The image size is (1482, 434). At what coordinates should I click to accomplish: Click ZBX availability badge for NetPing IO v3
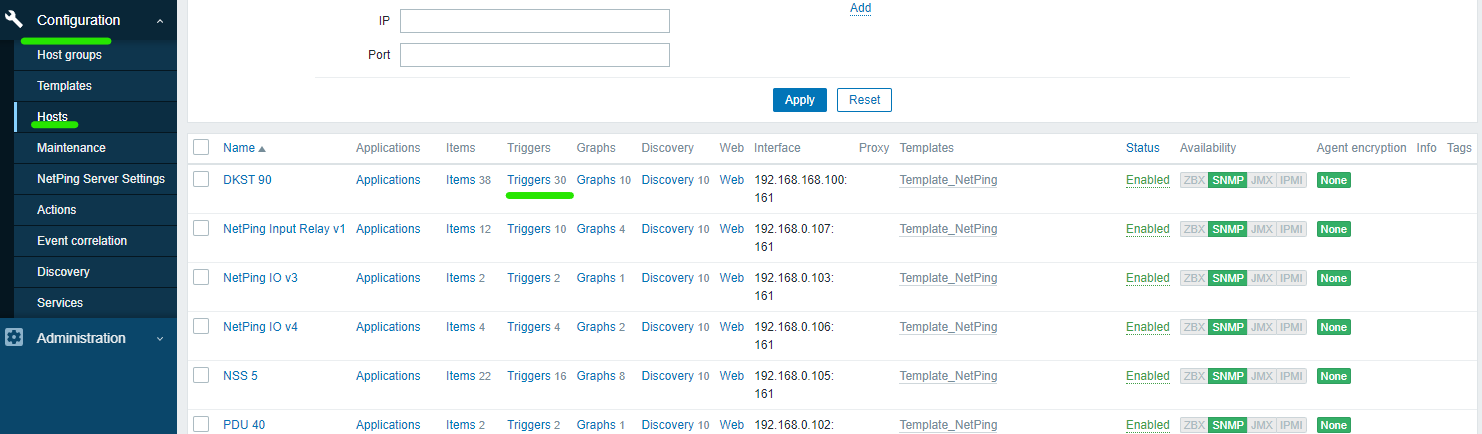pos(1194,278)
